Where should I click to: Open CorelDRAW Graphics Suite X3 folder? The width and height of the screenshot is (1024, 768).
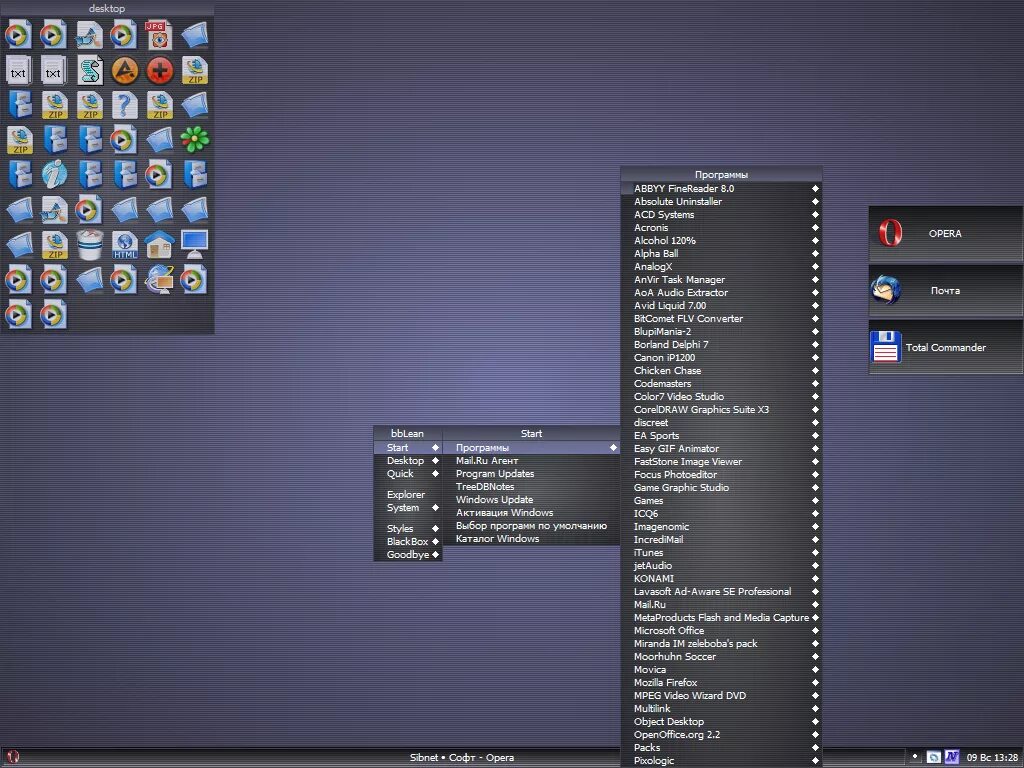(721, 409)
